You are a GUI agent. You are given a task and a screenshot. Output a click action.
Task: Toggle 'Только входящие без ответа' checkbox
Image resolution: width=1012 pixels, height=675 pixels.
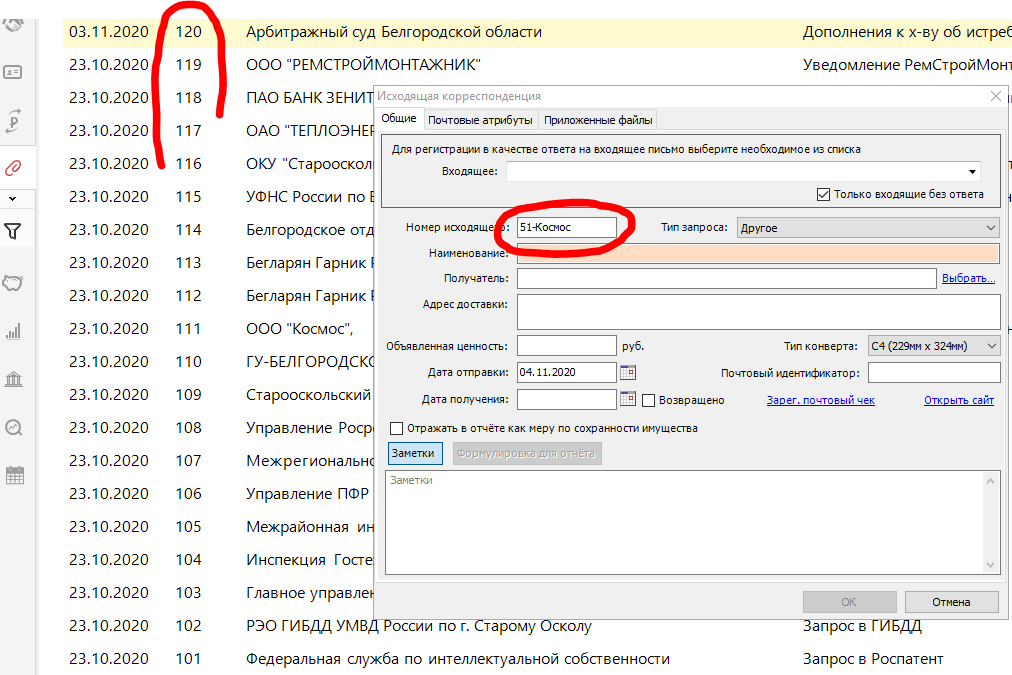[824, 194]
